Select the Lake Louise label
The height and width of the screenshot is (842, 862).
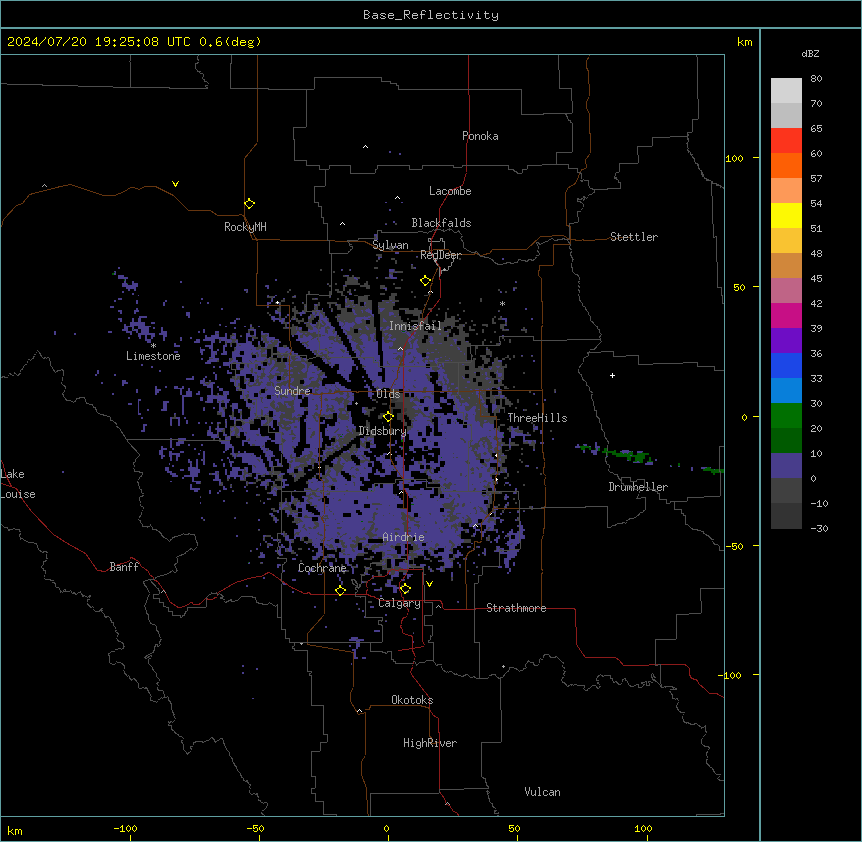(x=18, y=484)
